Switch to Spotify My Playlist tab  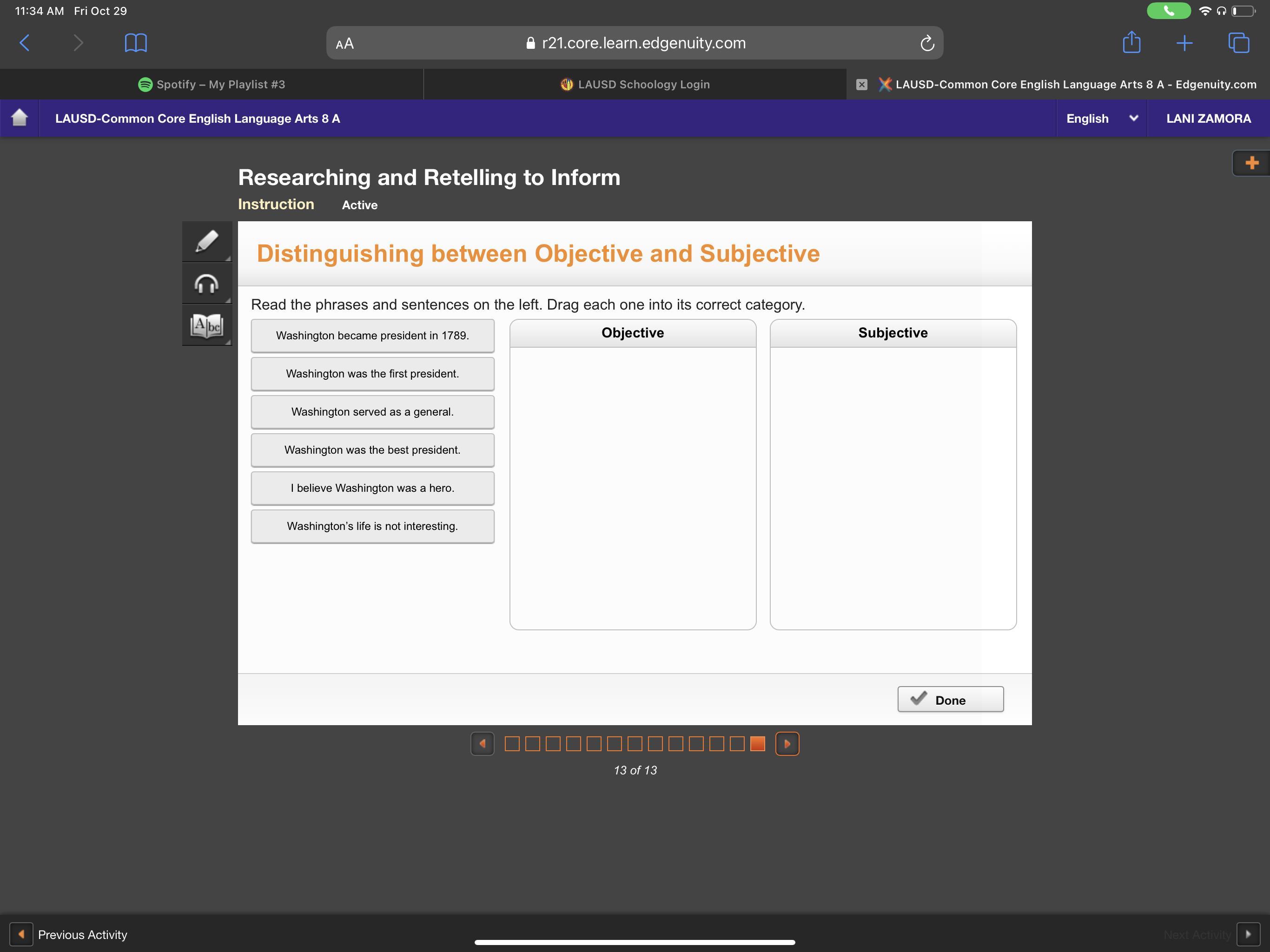[212, 85]
